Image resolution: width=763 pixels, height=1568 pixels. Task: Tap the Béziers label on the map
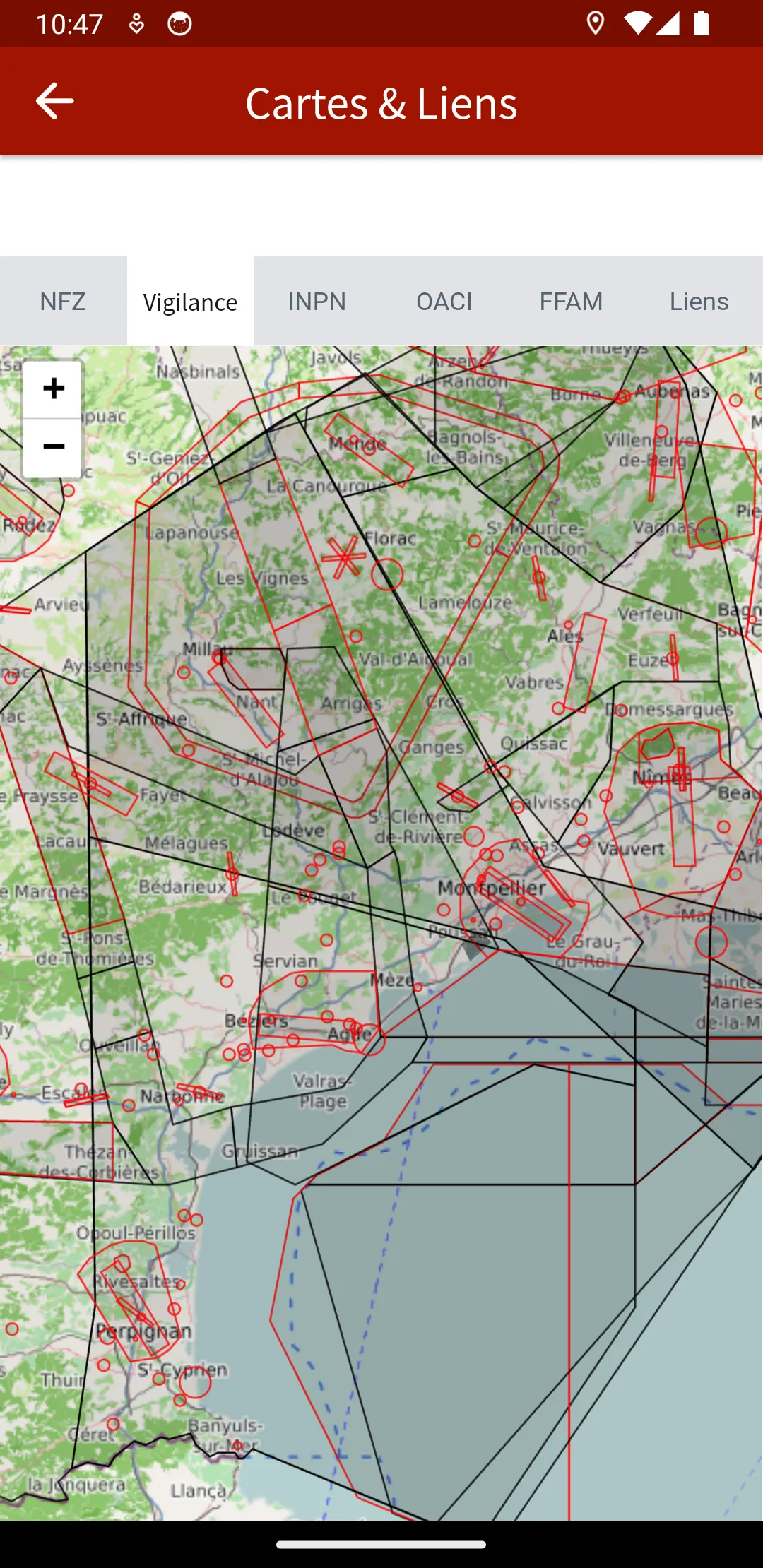[x=256, y=1021]
